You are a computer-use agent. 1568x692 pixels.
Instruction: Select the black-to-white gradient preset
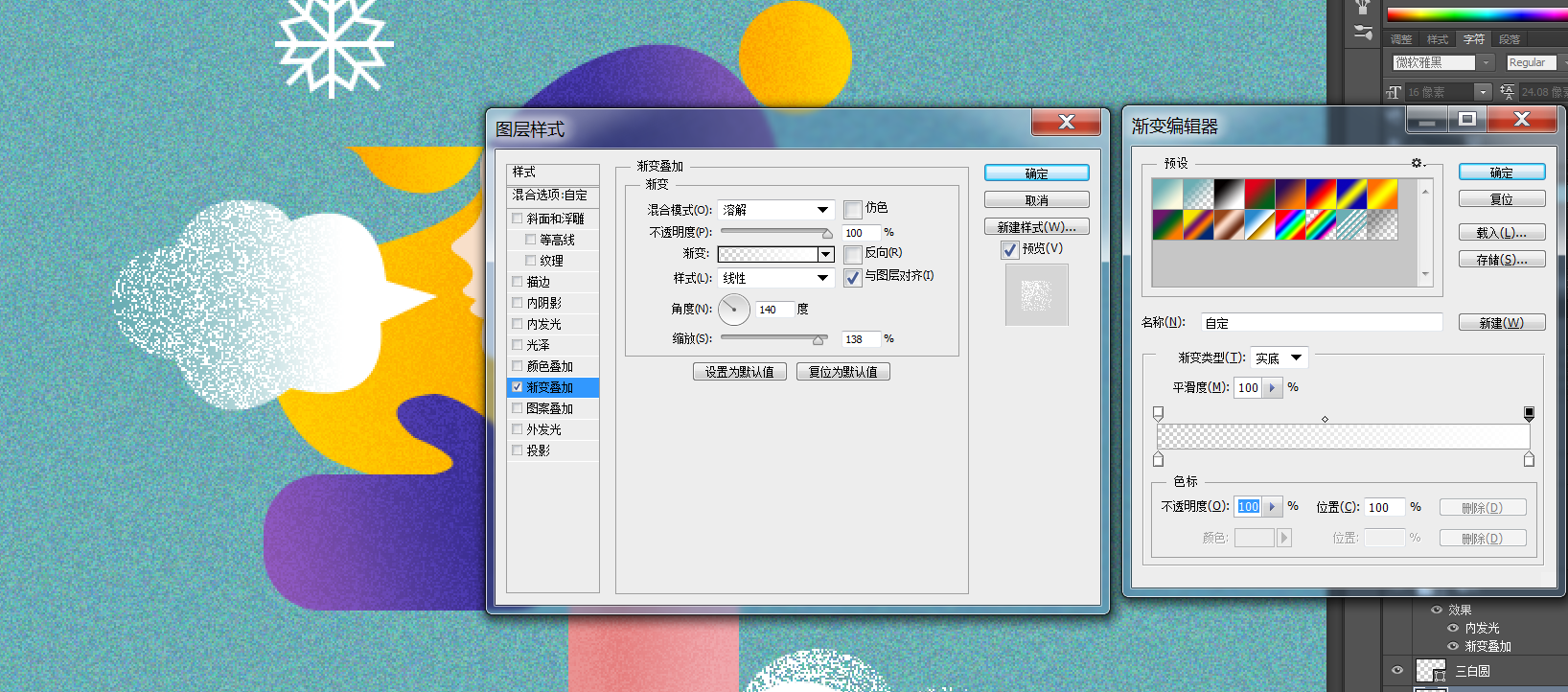pos(1229,195)
